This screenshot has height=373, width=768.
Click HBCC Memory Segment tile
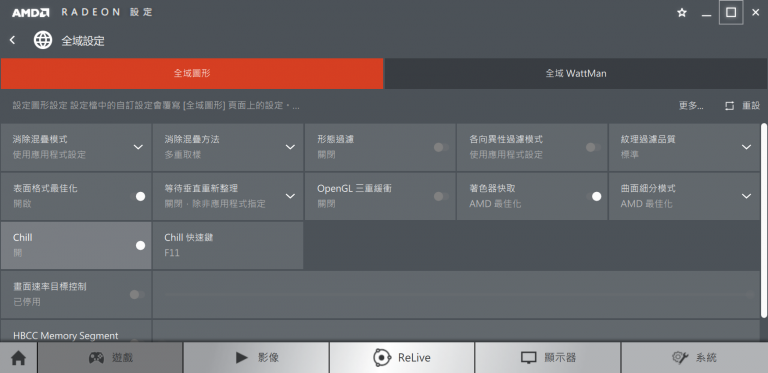click(x=76, y=331)
